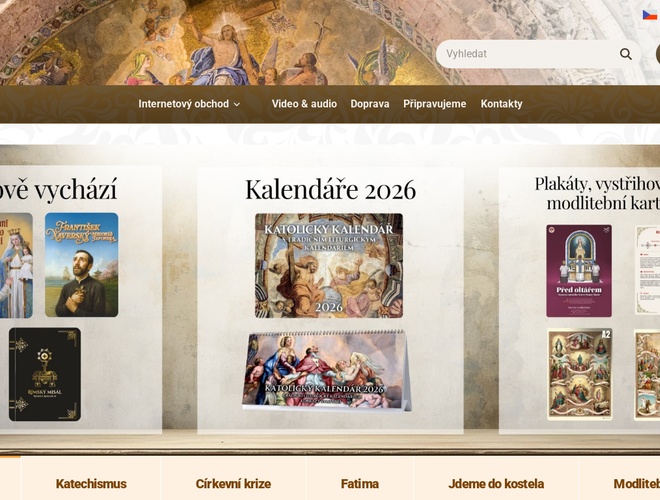Open the Virgin Mary crowned book cover
This screenshot has width=660, height=500.
coord(16,265)
